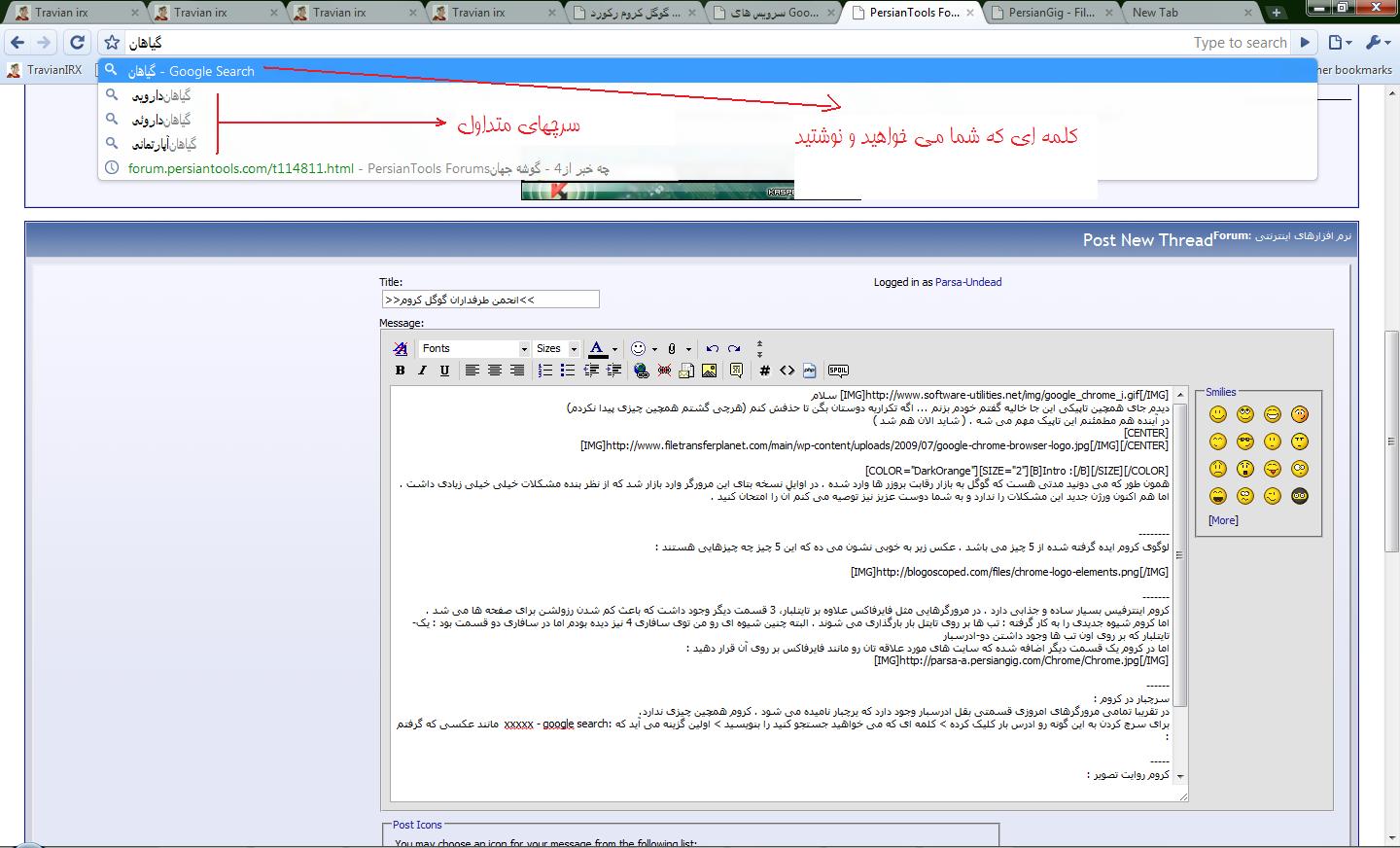The height and width of the screenshot is (848, 1400).
Task: Align message text right
Action: click(516, 371)
